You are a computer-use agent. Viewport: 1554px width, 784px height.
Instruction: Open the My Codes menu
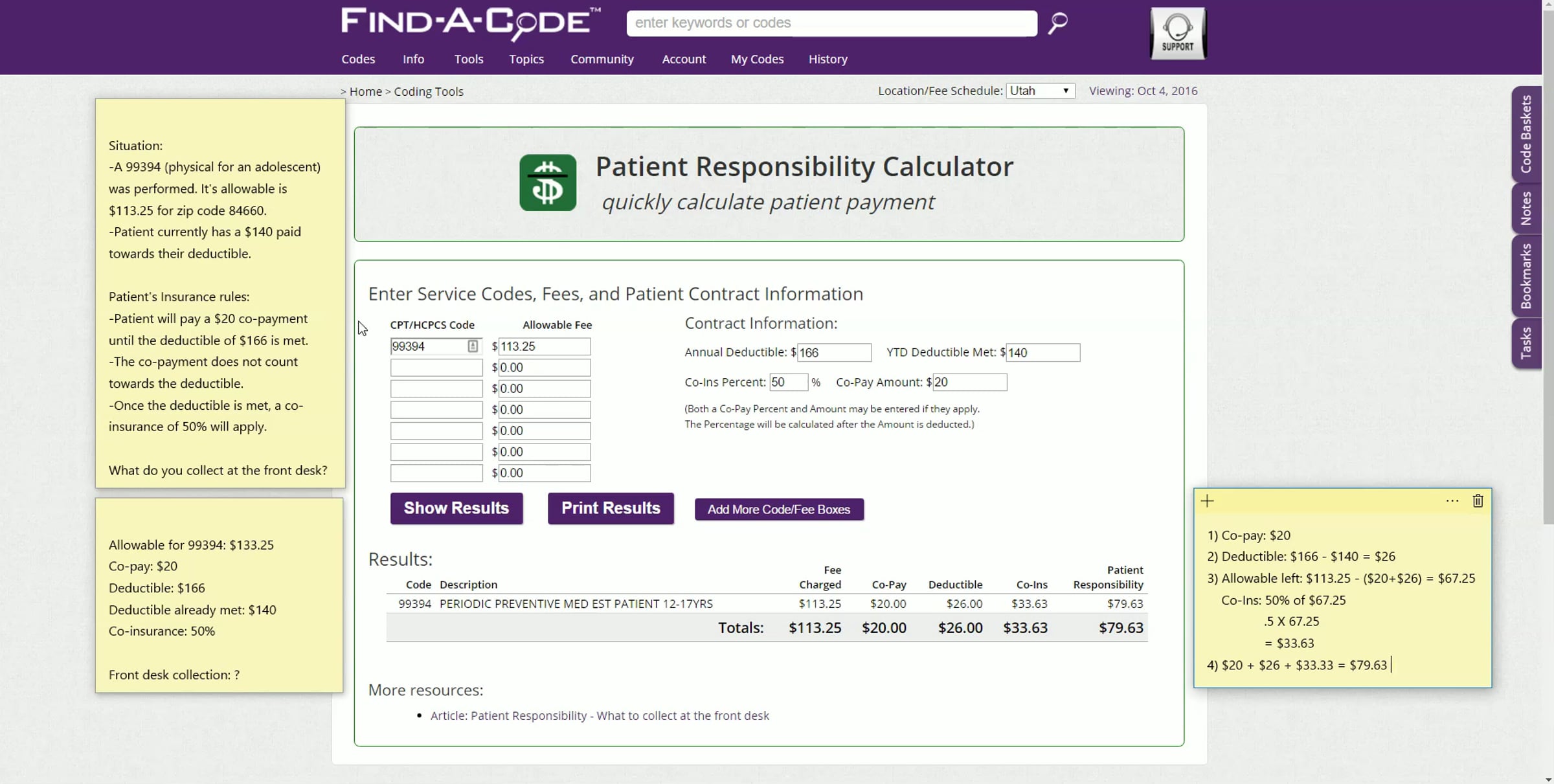coord(757,59)
